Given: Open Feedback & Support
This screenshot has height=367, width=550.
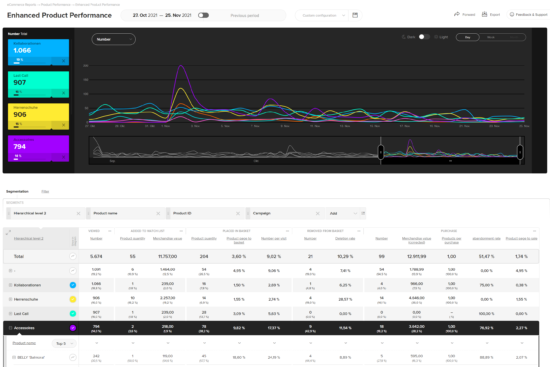Looking at the screenshot, I should (x=529, y=15).
